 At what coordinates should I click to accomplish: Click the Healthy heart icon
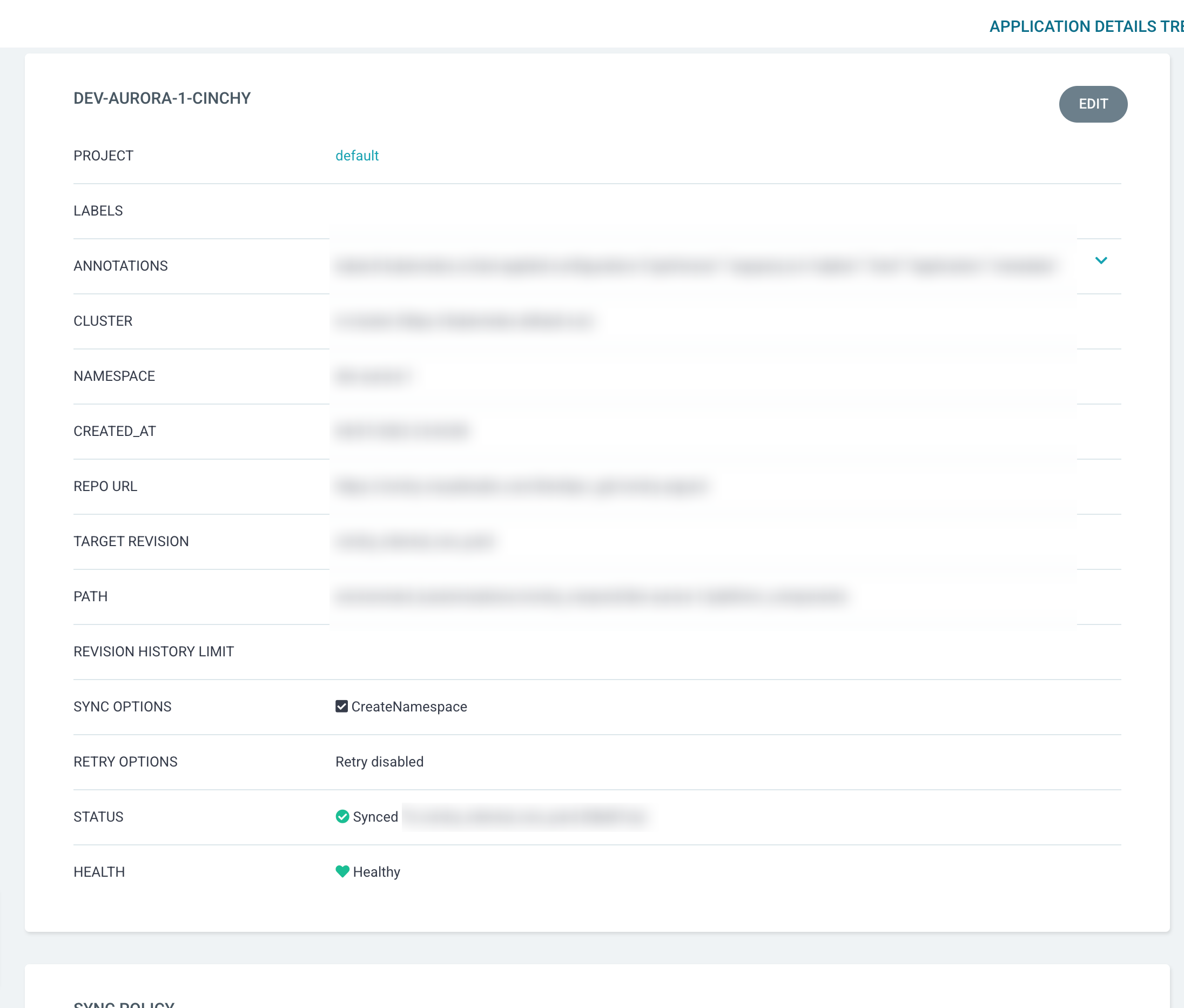(x=342, y=871)
